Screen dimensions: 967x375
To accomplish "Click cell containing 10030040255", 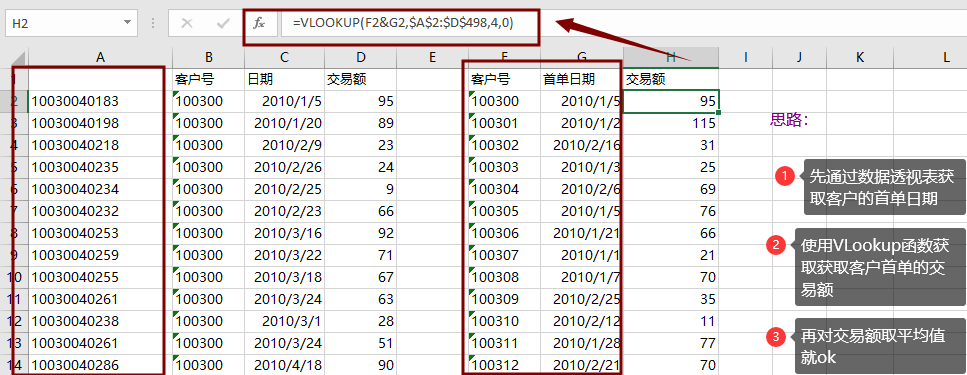I will tap(100, 278).
